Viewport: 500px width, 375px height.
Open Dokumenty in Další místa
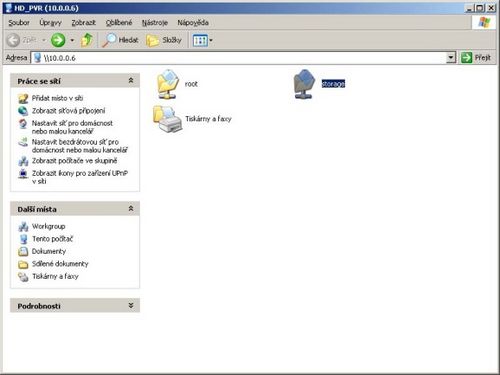(49, 251)
